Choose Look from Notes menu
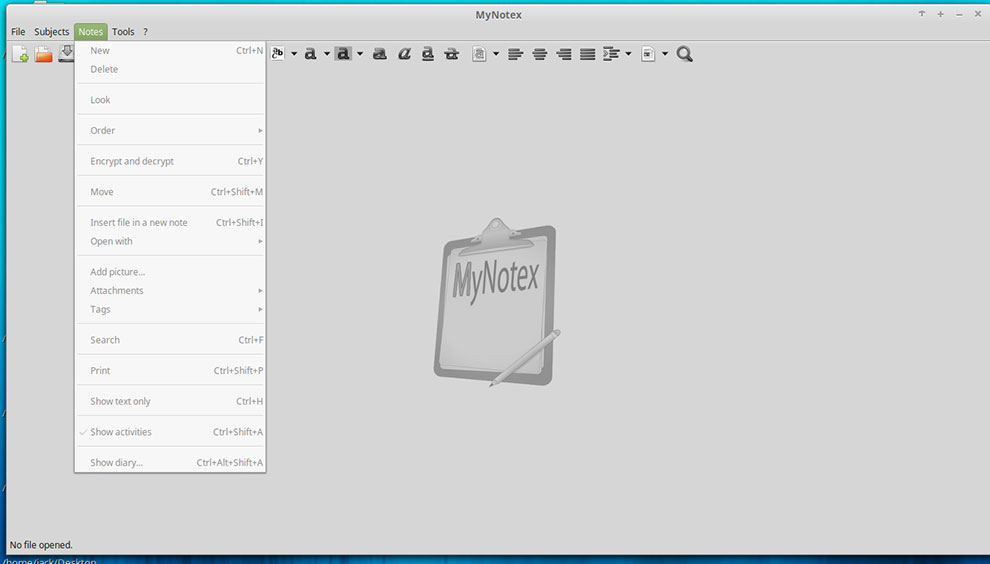990x564 pixels. pos(170,100)
